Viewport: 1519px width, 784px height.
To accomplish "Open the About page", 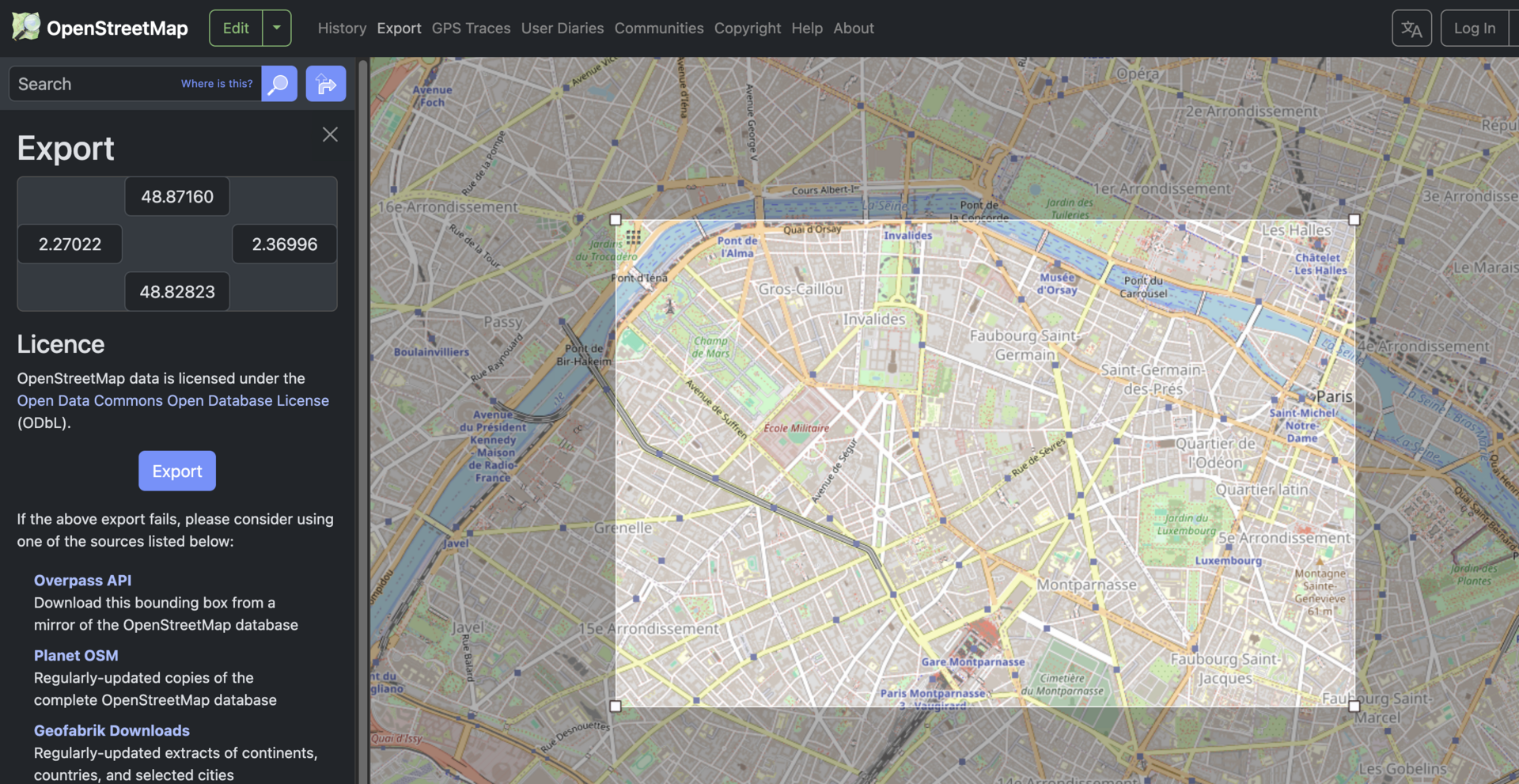I will tap(854, 28).
